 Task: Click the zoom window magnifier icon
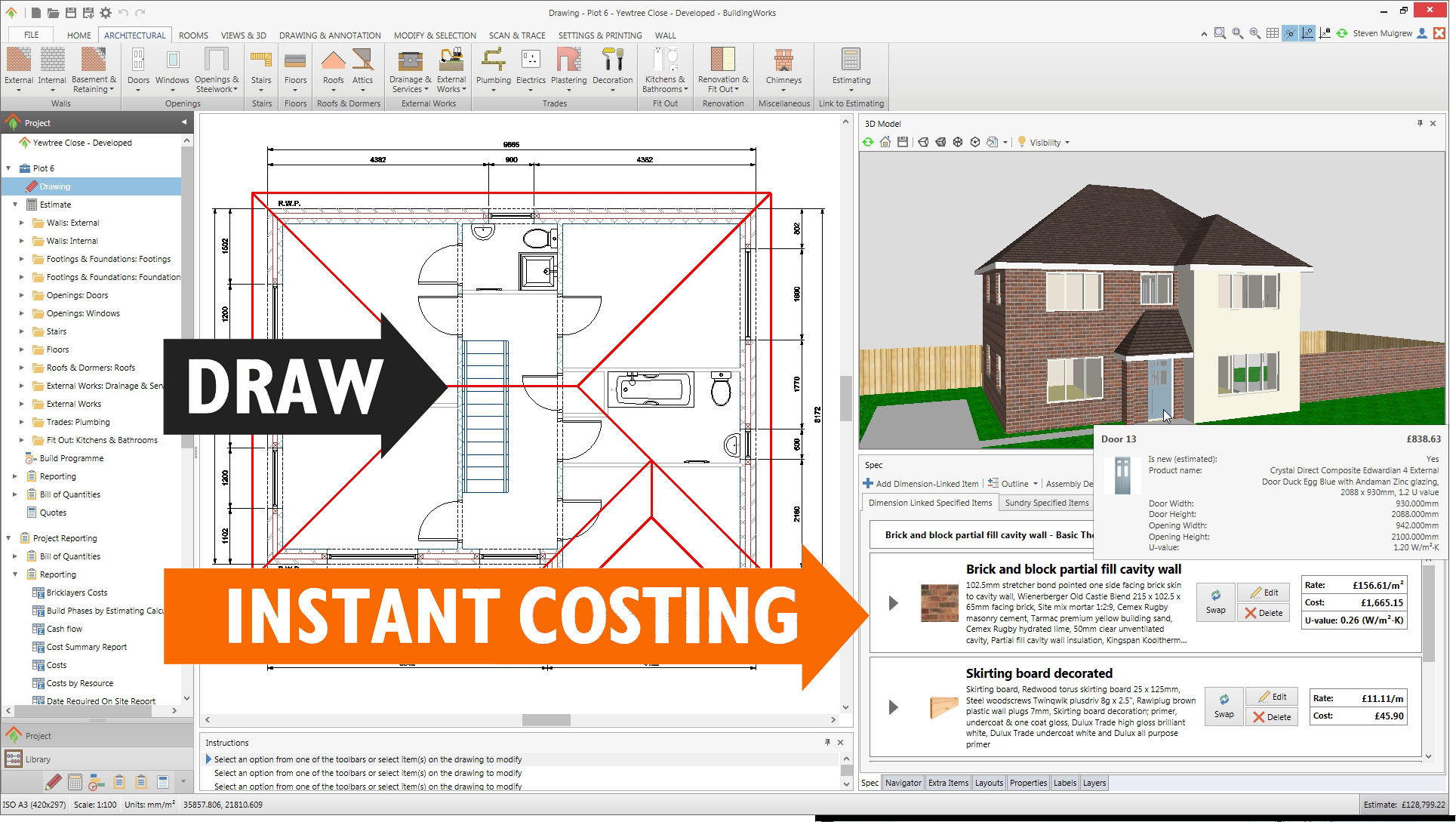pyautogui.click(x=1220, y=33)
